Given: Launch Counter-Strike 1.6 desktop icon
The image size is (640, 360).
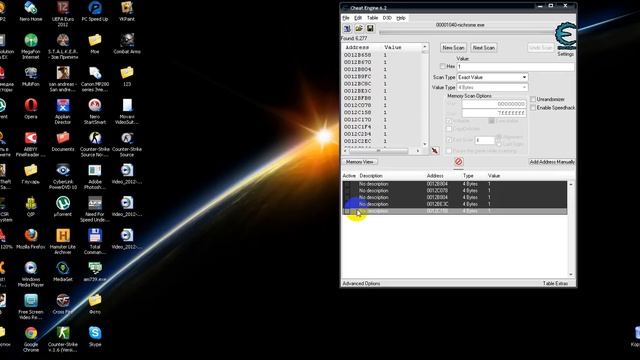Looking at the screenshot, I should pyautogui.click(x=63, y=339).
